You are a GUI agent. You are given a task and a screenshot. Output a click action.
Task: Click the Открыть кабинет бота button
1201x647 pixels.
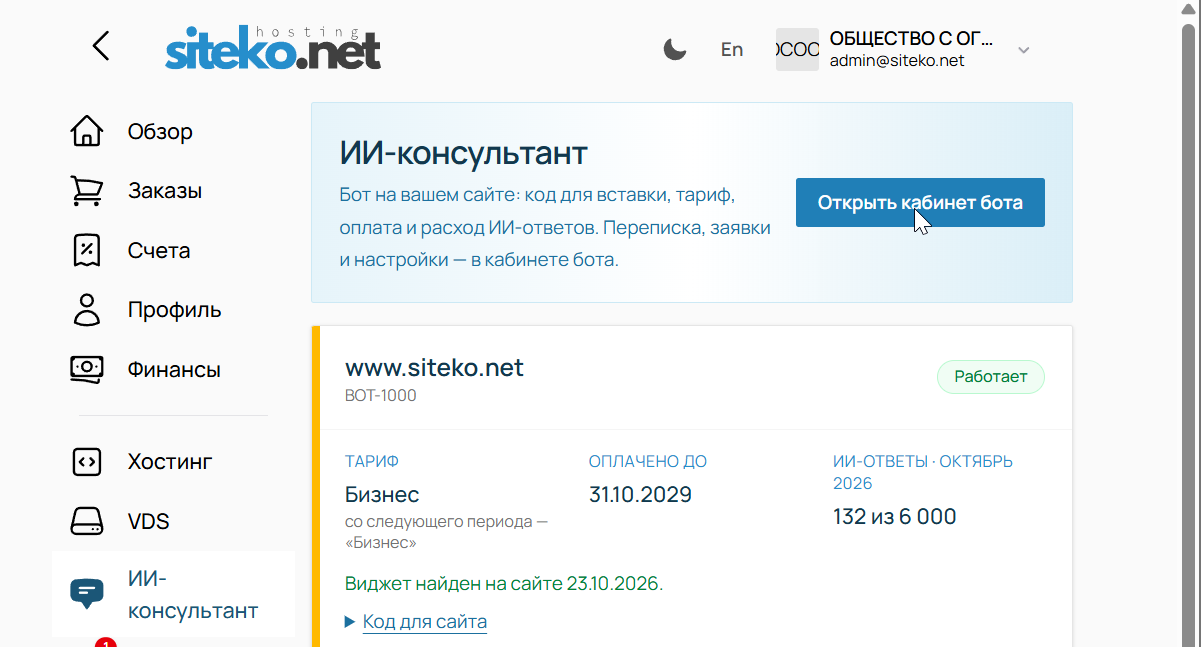pos(920,203)
